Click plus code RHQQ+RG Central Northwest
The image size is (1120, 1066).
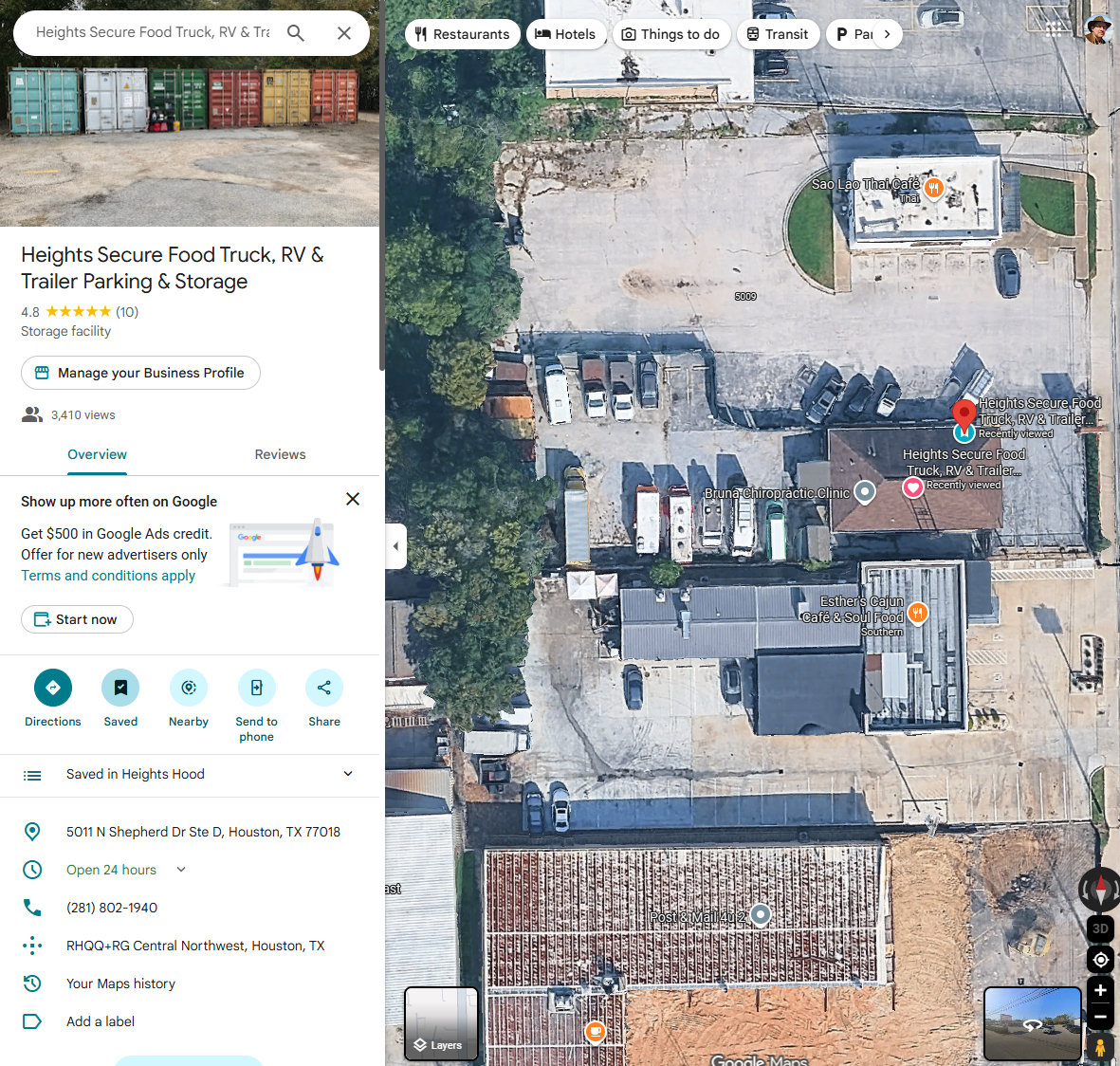195,946
